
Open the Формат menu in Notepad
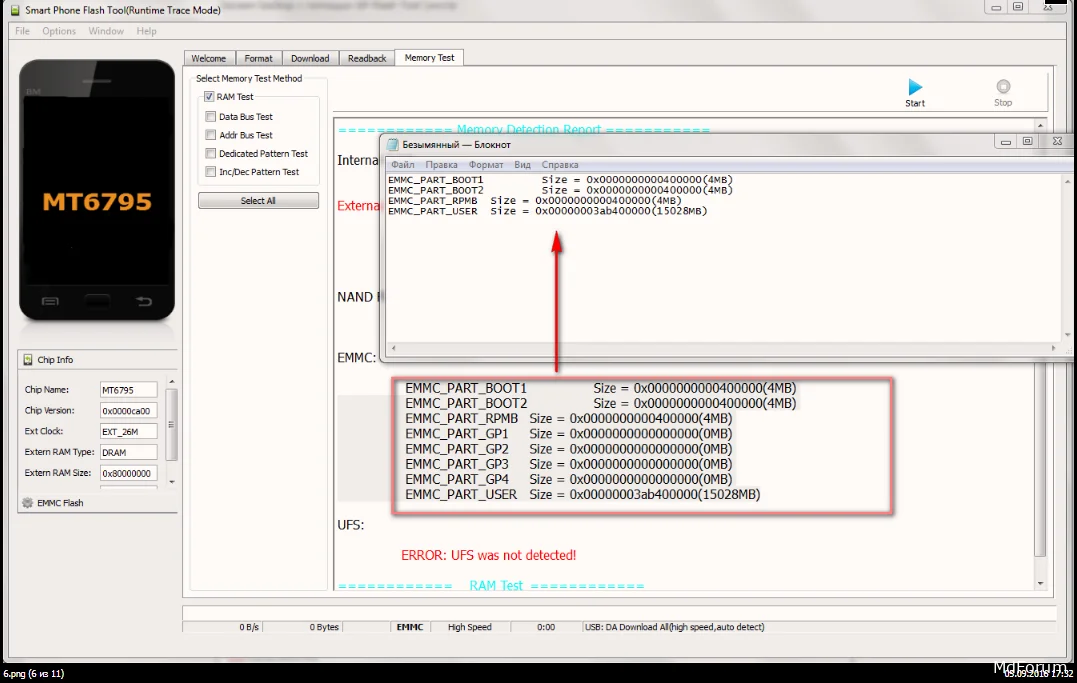pos(486,165)
